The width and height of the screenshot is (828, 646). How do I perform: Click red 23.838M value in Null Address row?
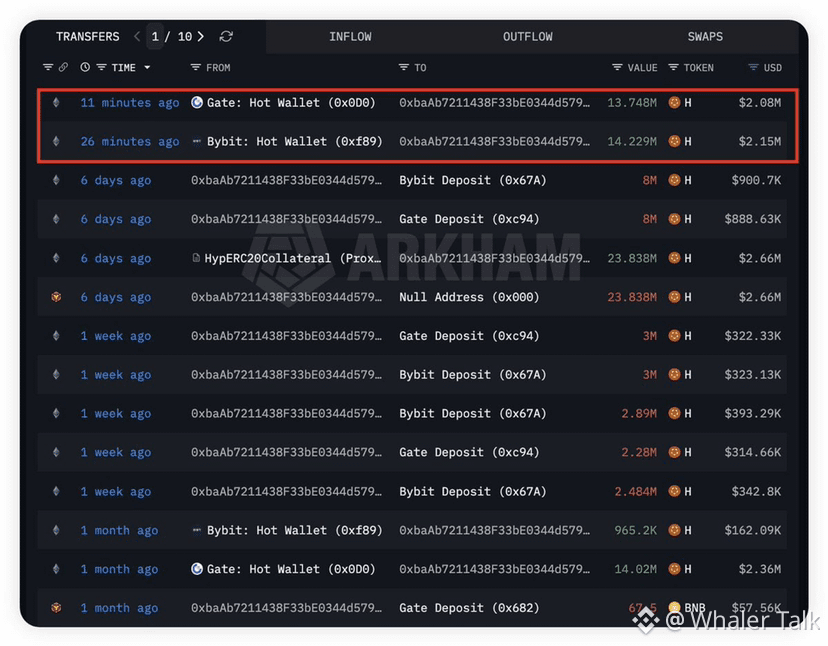click(x=632, y=297)
